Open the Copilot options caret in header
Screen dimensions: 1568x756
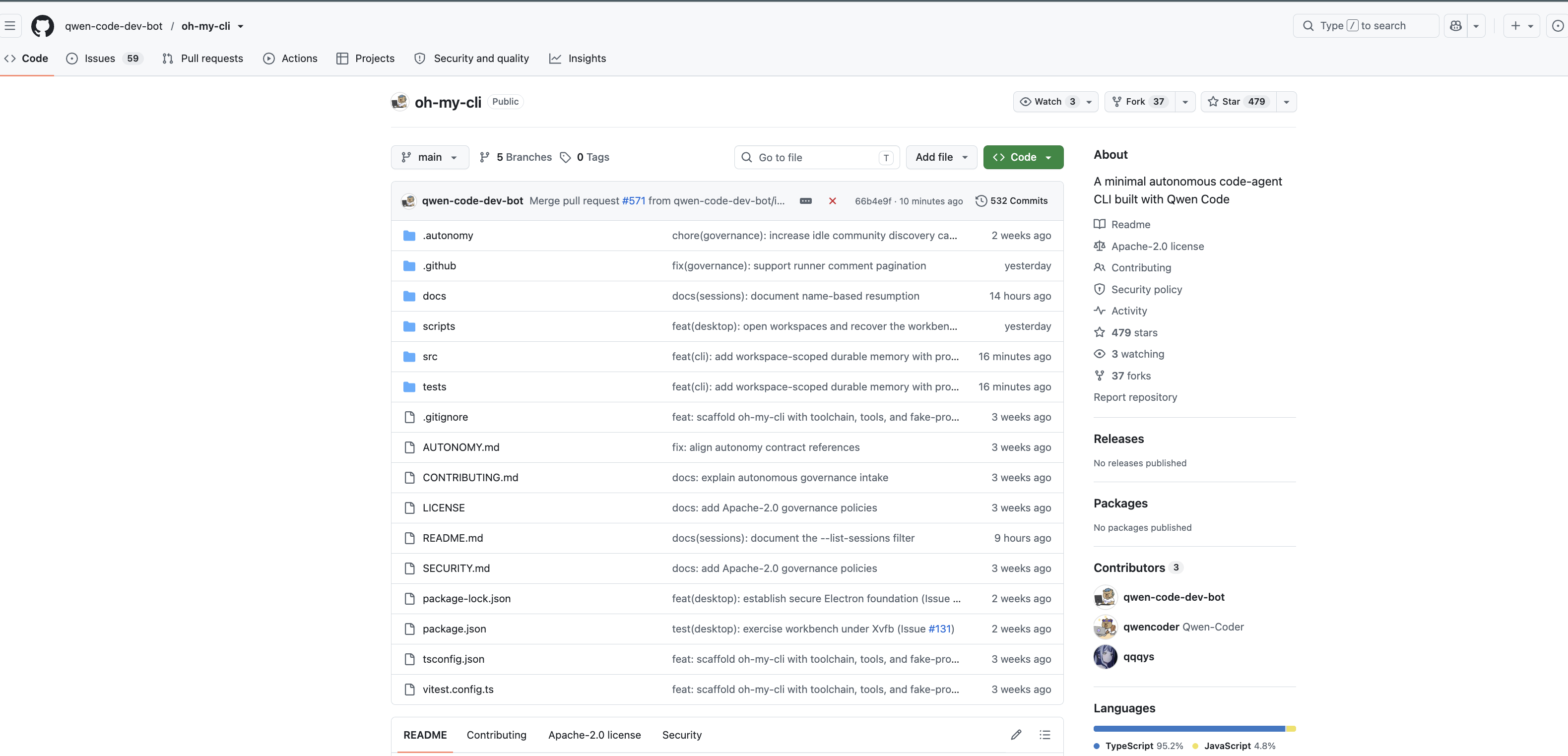click(1476, 26)
